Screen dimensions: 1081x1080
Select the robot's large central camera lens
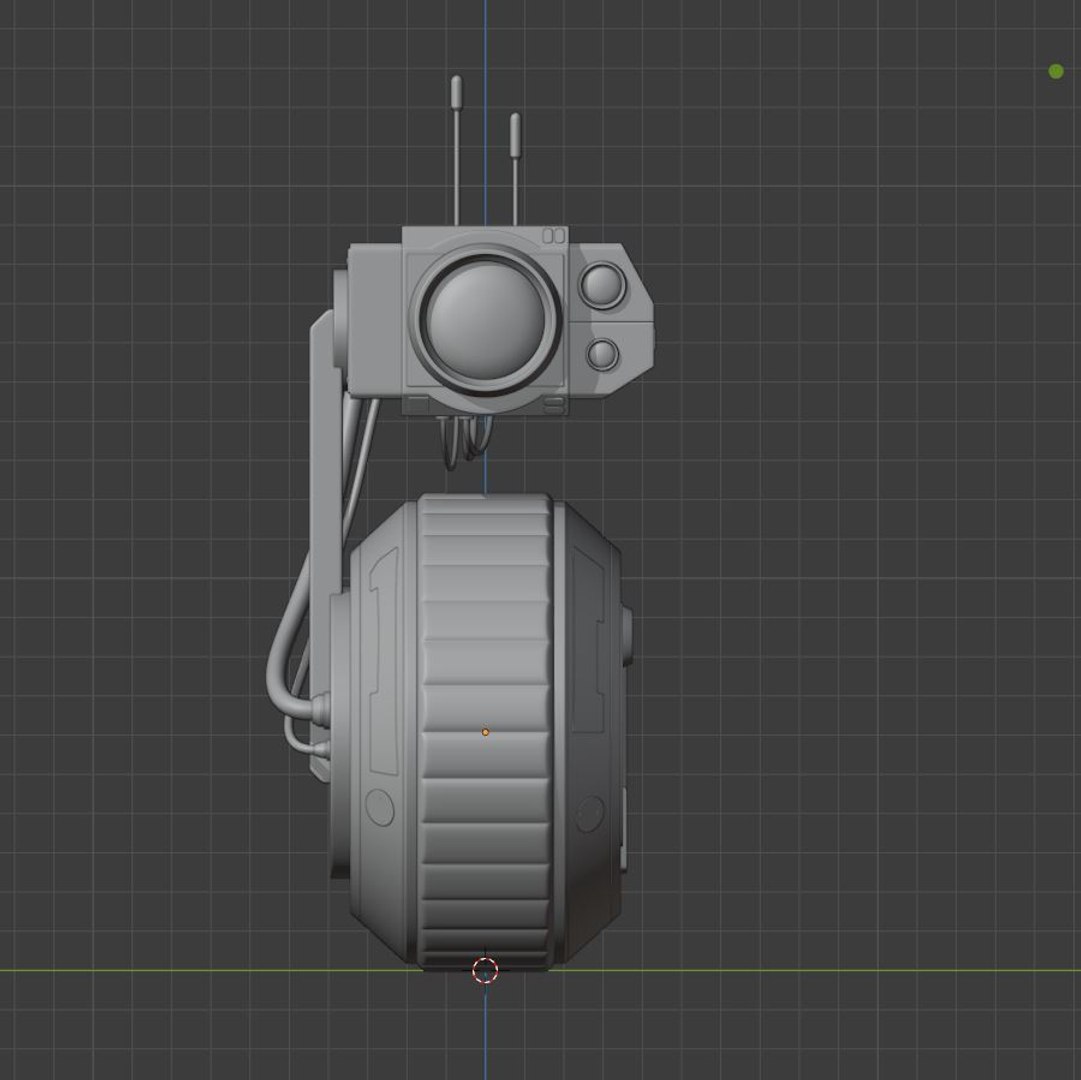tap(486, 321)
